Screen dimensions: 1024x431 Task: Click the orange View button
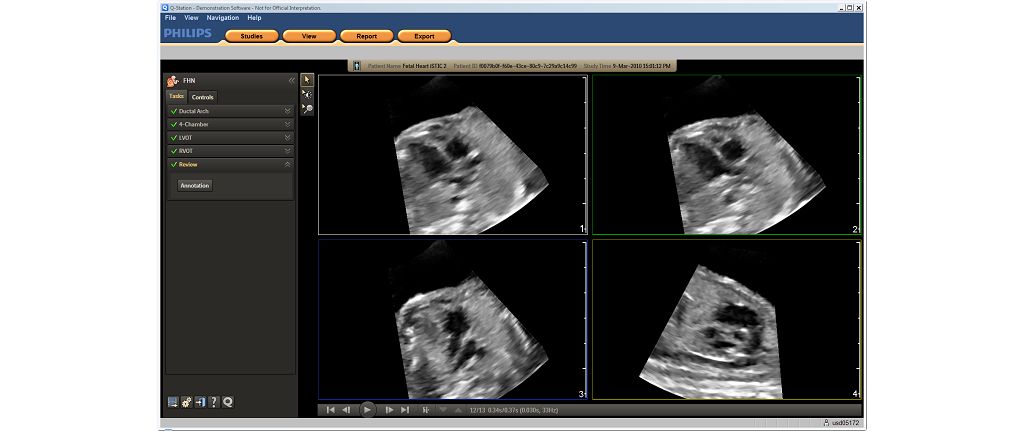[x=310, y=37]
